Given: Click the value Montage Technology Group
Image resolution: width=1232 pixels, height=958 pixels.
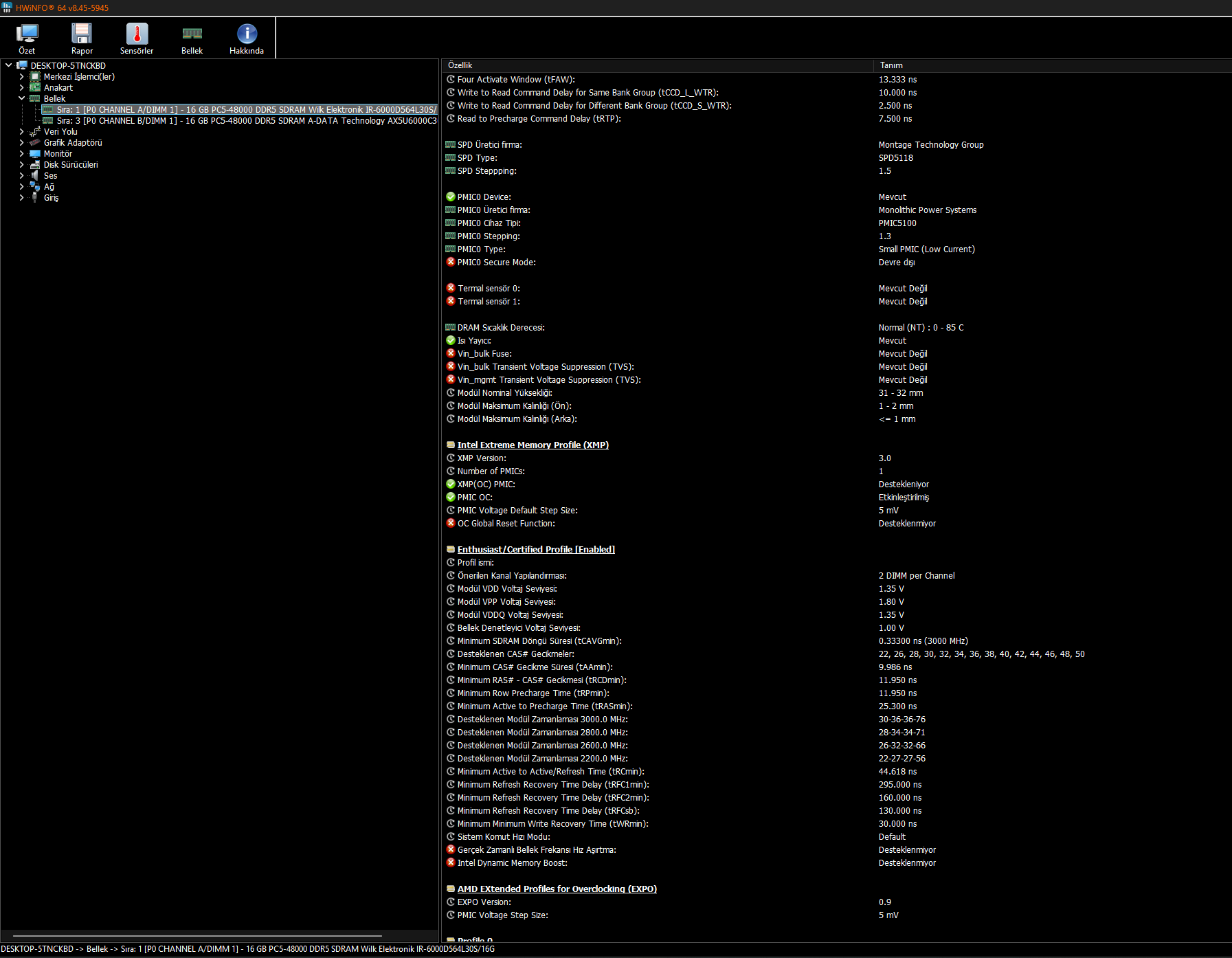Looking at the screenshot, I should [x=931, y=144].
